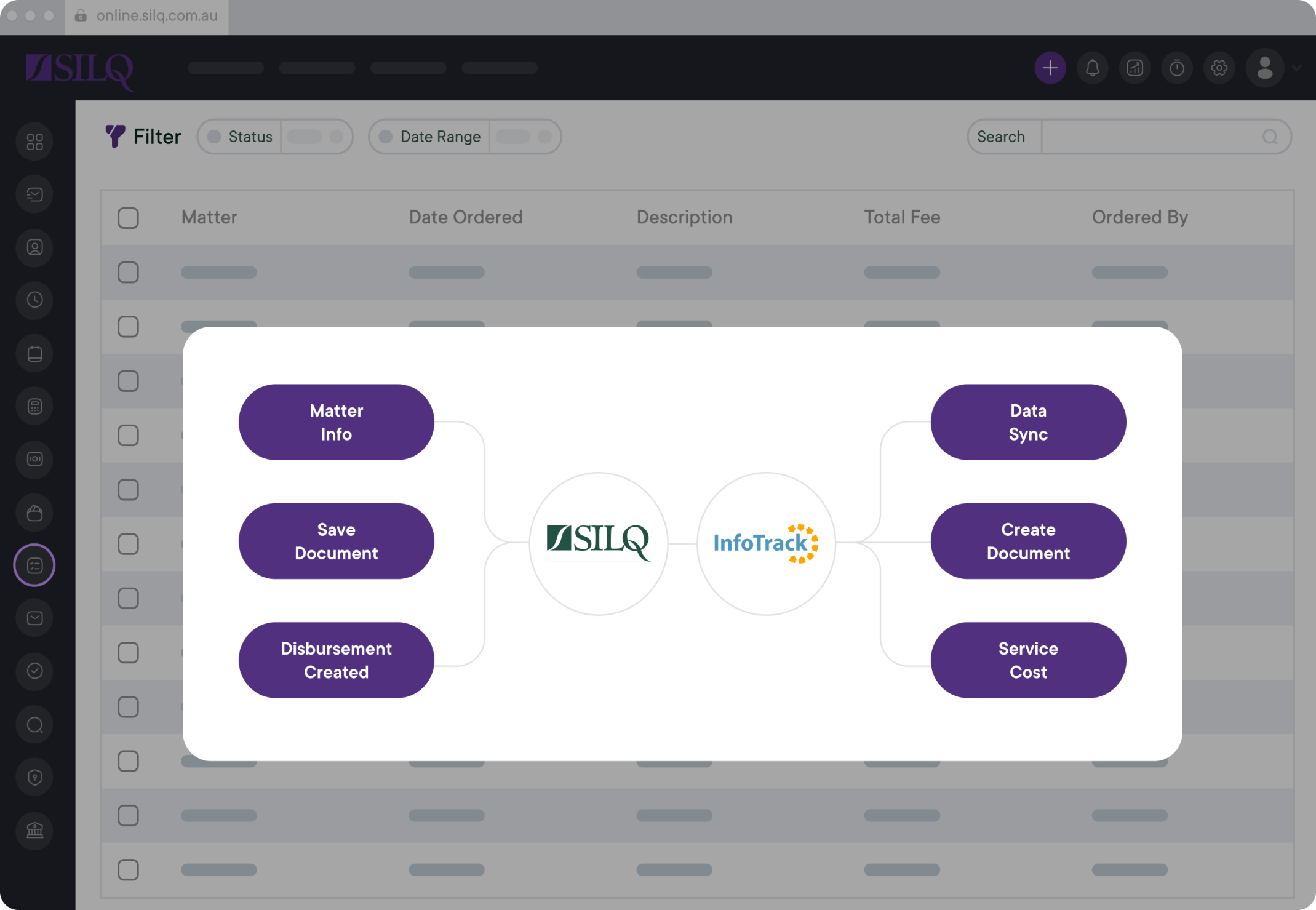Open the calendar icon in the sidebar
The image size is (1316, 910).
34,353
